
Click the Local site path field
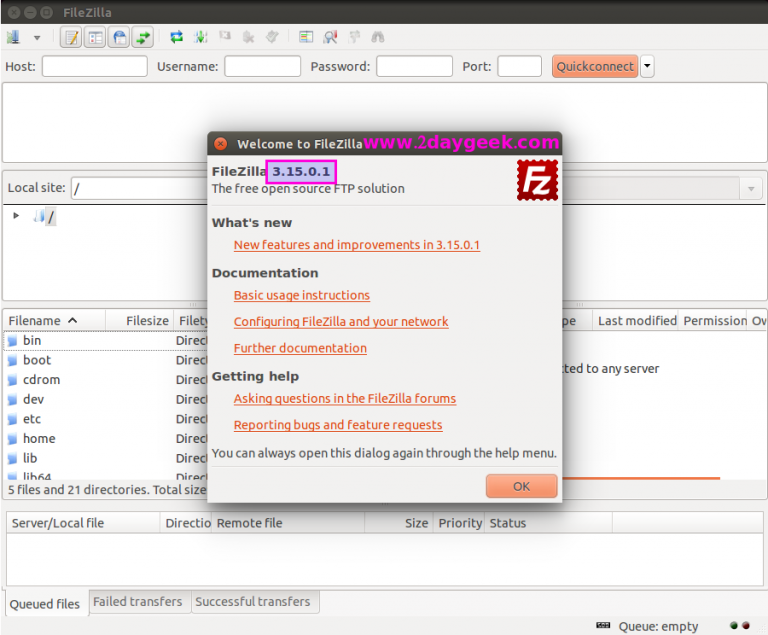(x=139, y=188)
